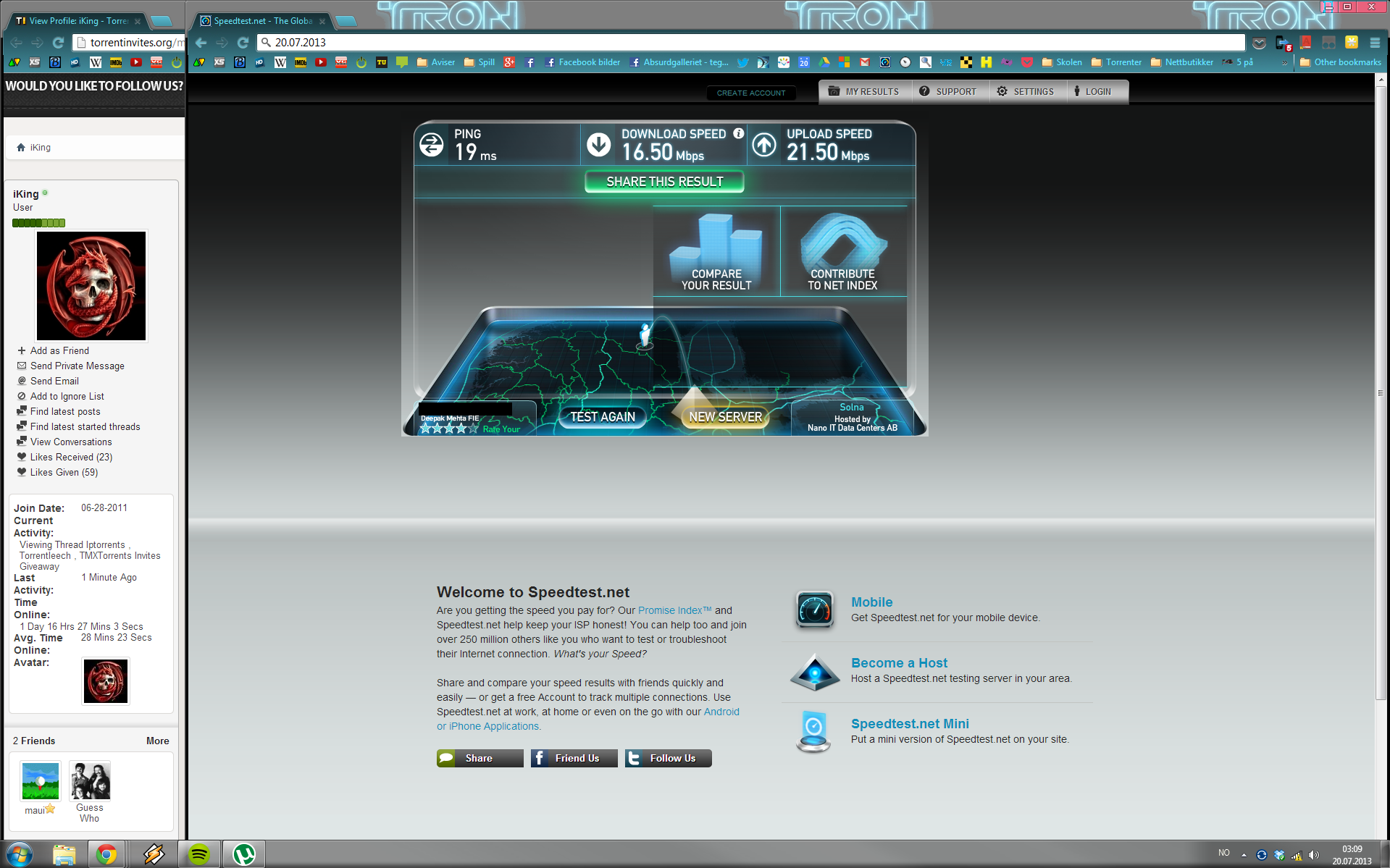Open the Wikipedia bookmark in Speedtest window
The width and height of the screenshot is (1390, 868).
pos(280,62)
